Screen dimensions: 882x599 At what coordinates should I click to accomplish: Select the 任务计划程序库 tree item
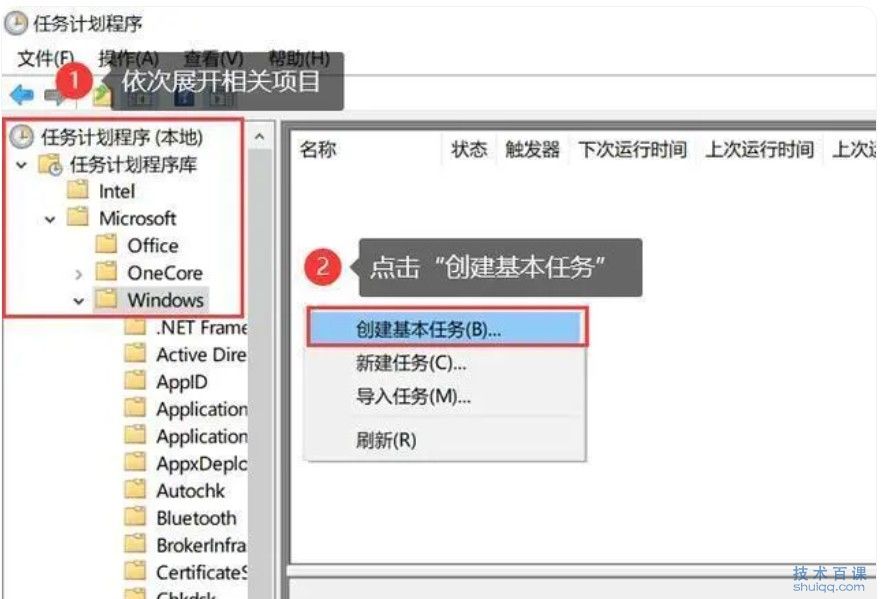pos(133,165)
